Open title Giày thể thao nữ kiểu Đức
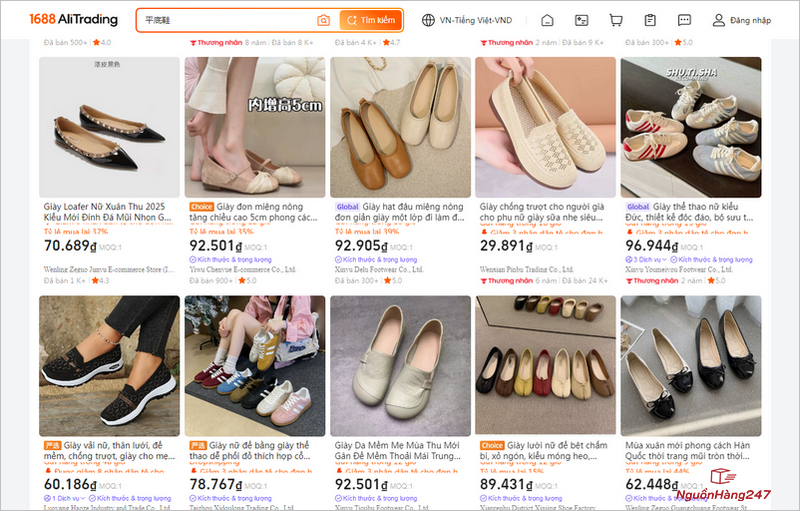 (689, 212)
